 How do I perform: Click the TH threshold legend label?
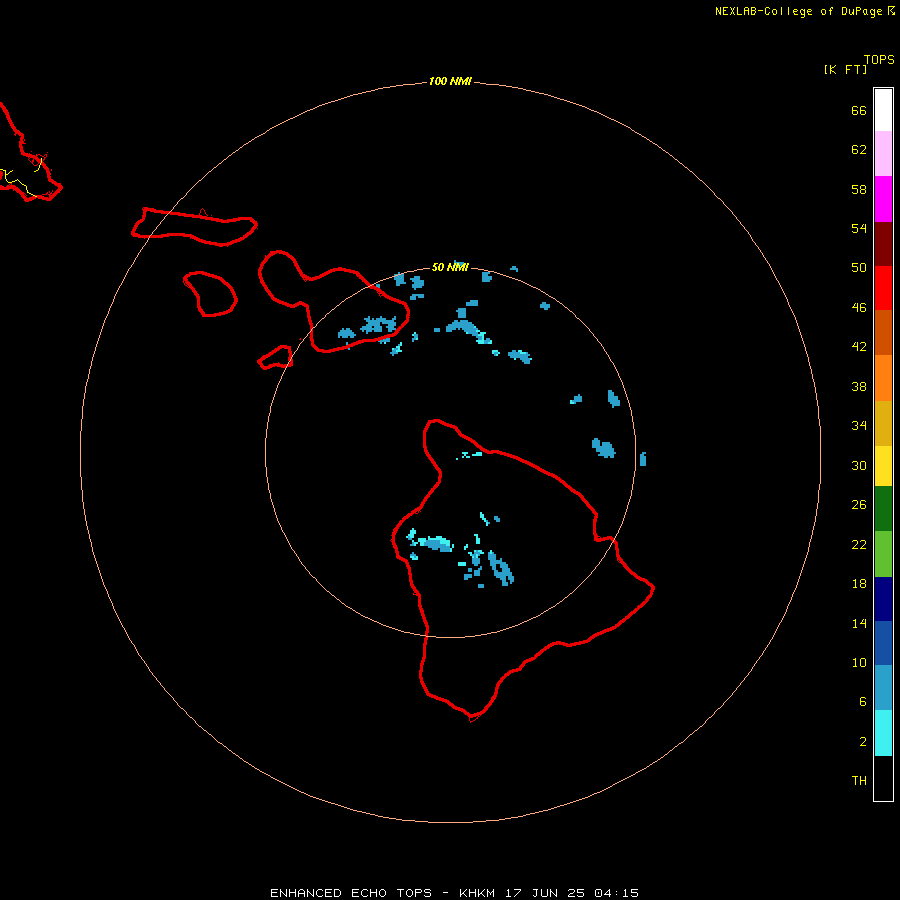click(859, 781)
